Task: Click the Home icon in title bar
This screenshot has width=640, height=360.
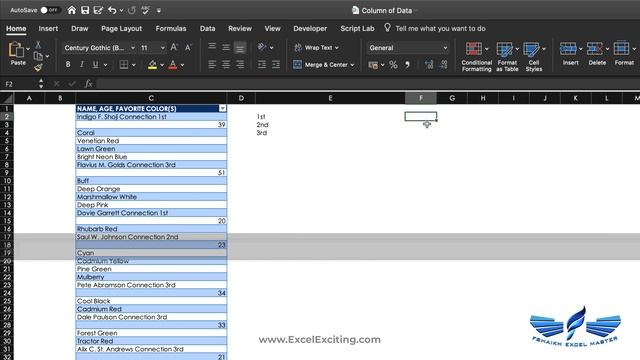Action: 72,10
